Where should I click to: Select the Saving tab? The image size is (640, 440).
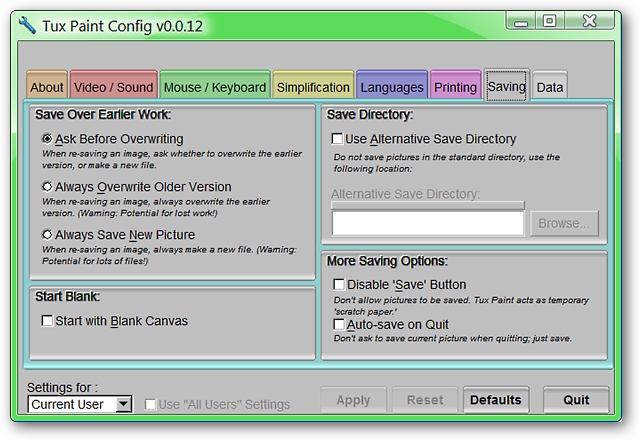tap(507, 84)
